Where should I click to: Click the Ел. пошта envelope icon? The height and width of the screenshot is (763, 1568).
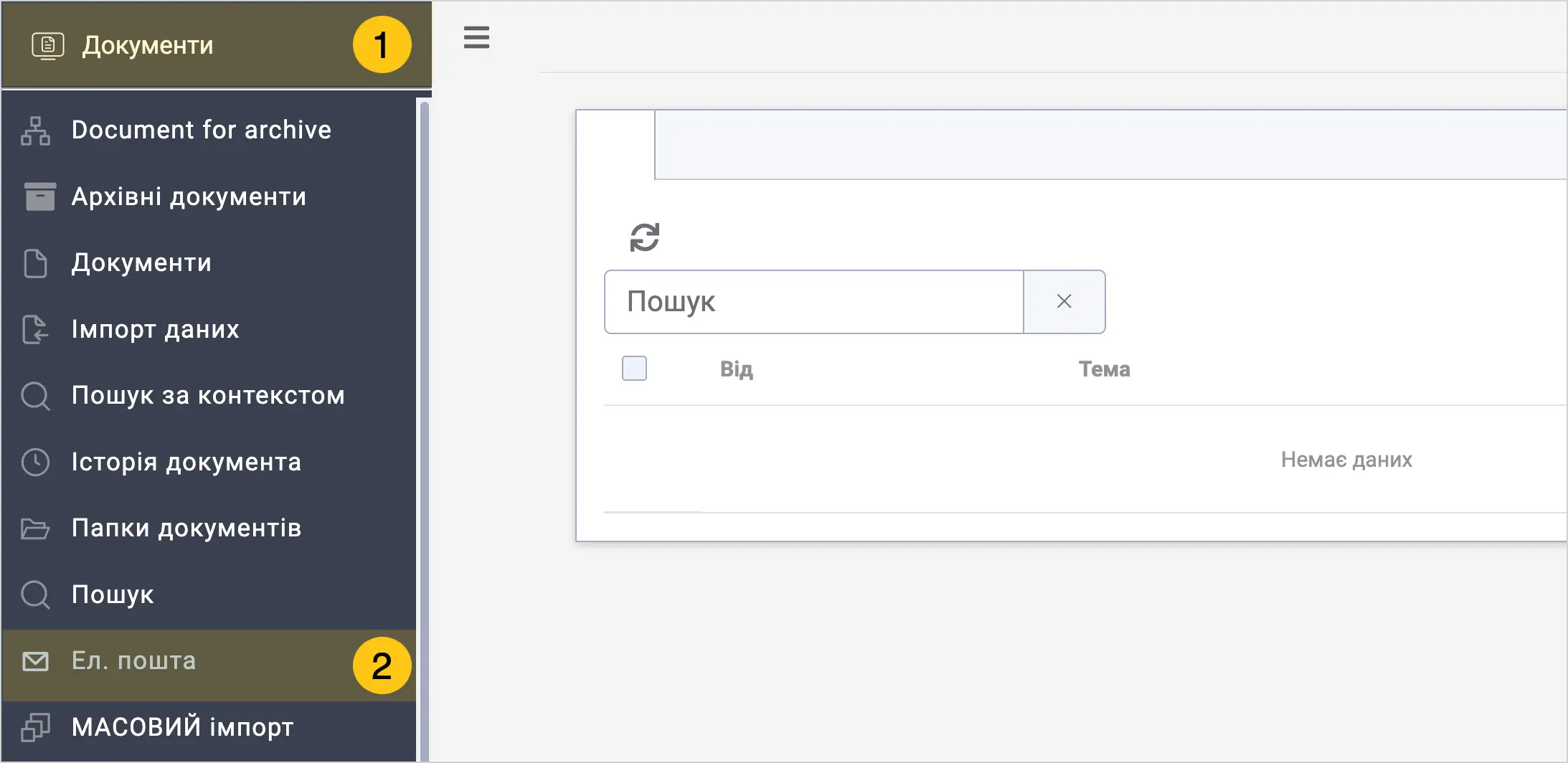pos(35,661)
